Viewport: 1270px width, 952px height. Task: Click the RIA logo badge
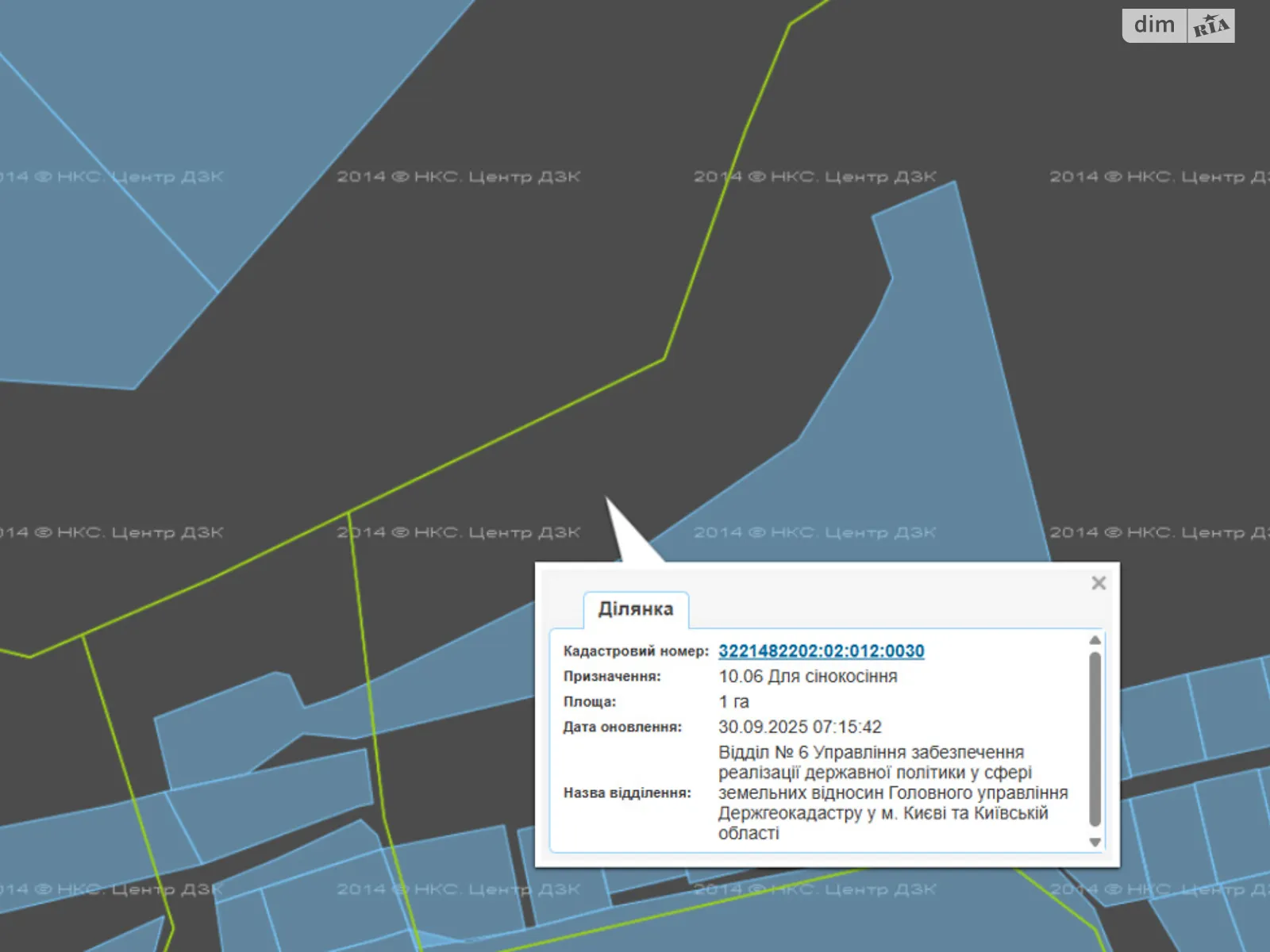pyautogui.click(x=1210, y=26)
